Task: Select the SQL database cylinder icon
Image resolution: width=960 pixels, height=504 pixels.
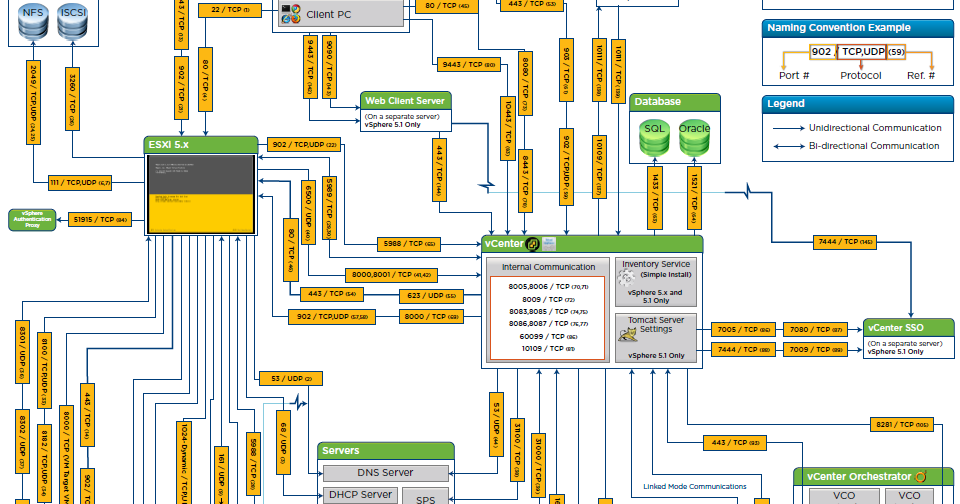Action: (654, 139)
